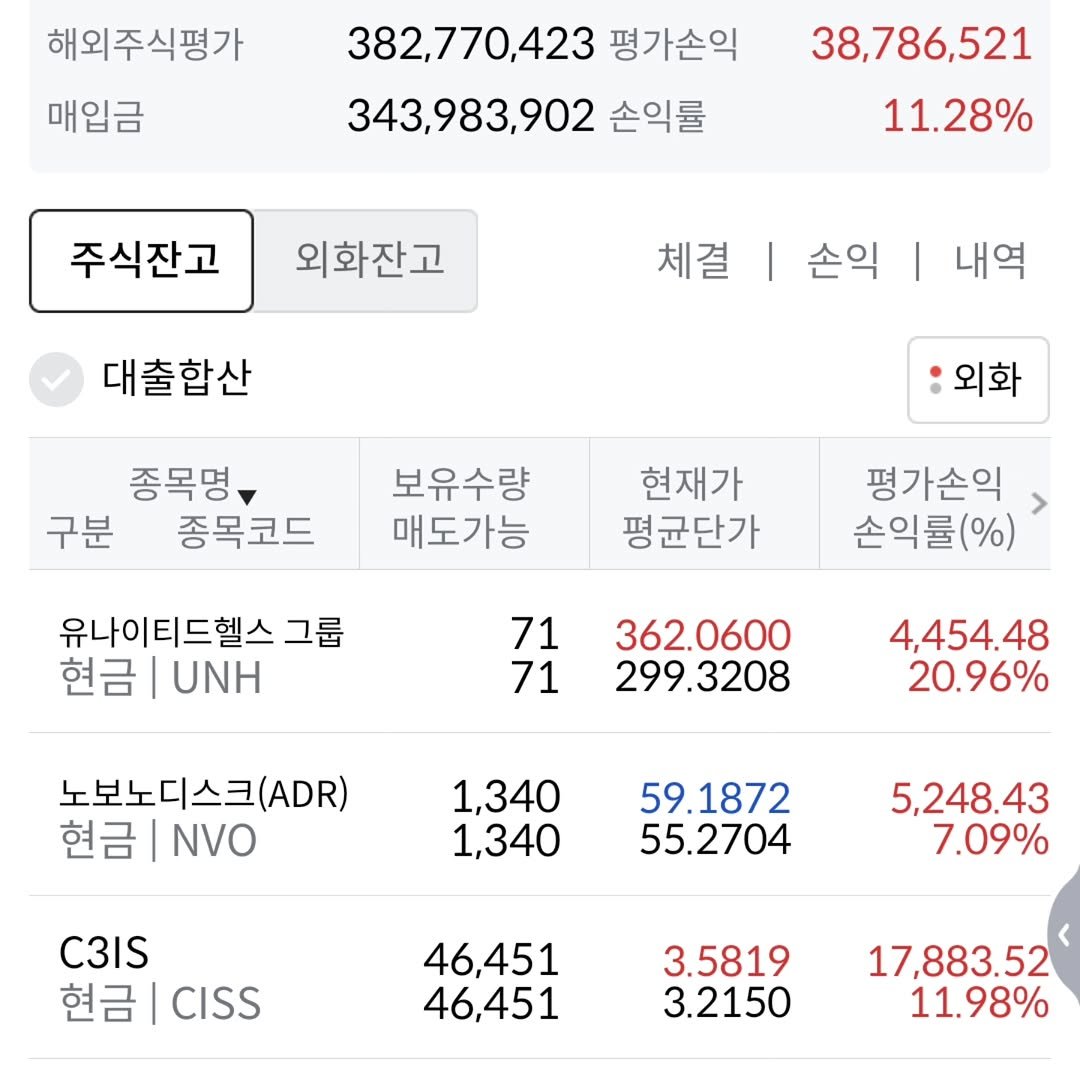
Task: Toggle the 대출합산 checkmark circle
Action: [56, 380]
